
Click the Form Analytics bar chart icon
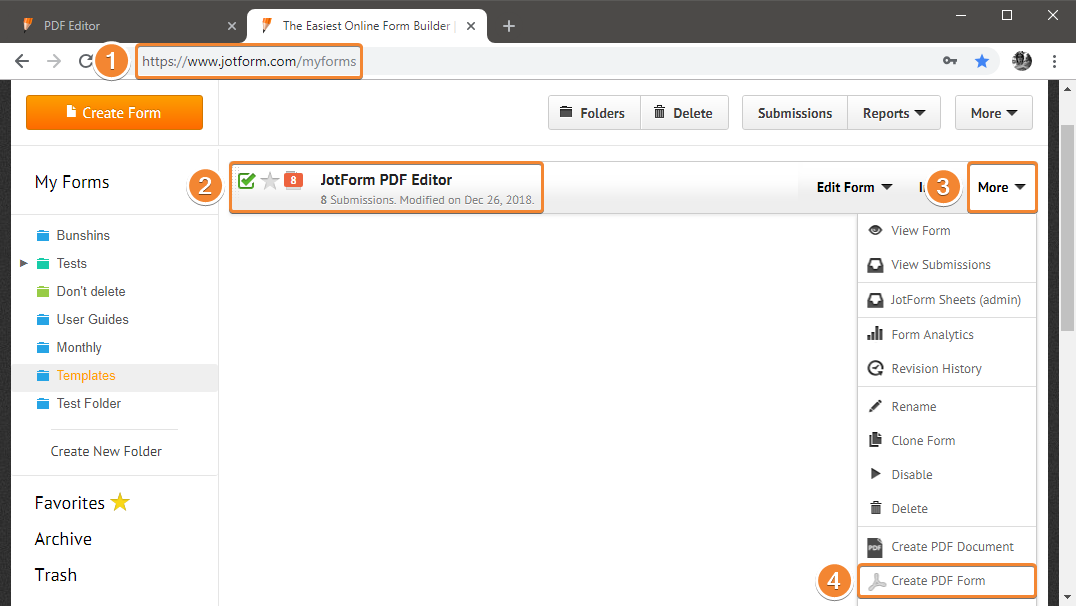tap(875, 334)
